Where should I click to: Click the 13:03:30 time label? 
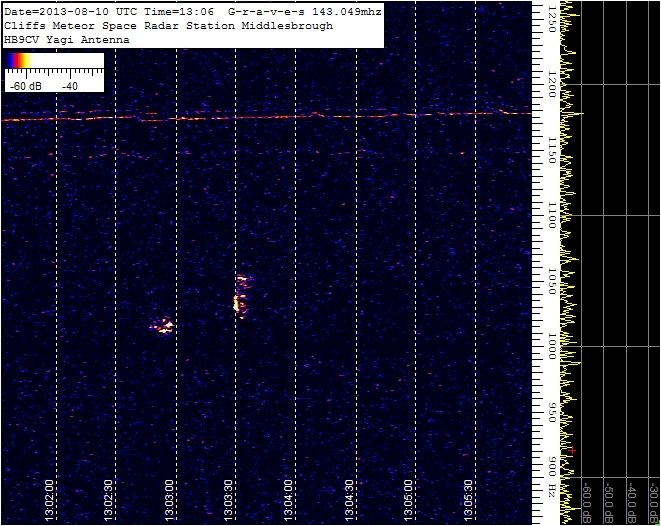point(228,500)
